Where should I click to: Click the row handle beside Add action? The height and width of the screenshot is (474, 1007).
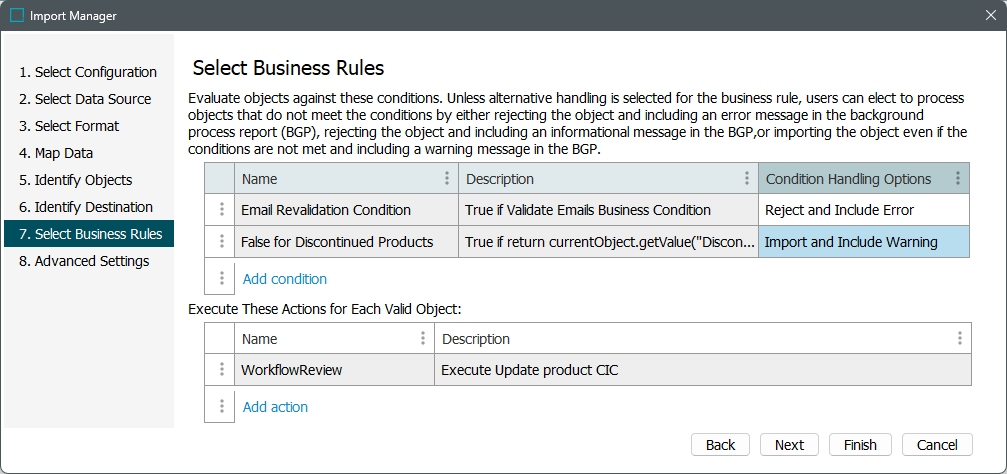coord(220,407)
